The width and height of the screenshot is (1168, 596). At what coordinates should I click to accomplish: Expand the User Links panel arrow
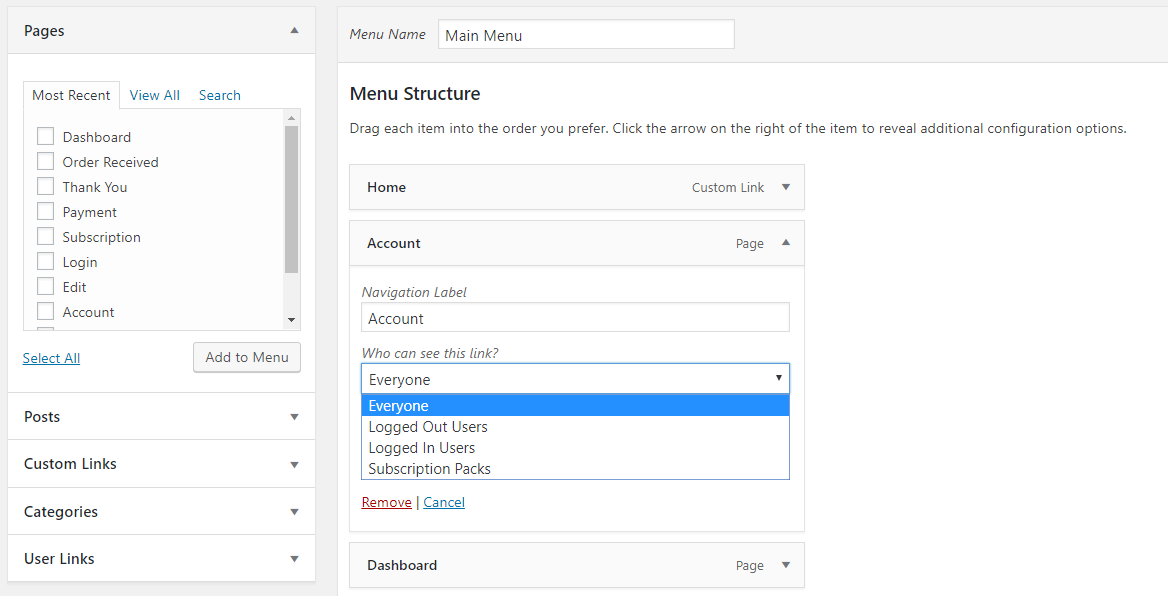point(294,559)
